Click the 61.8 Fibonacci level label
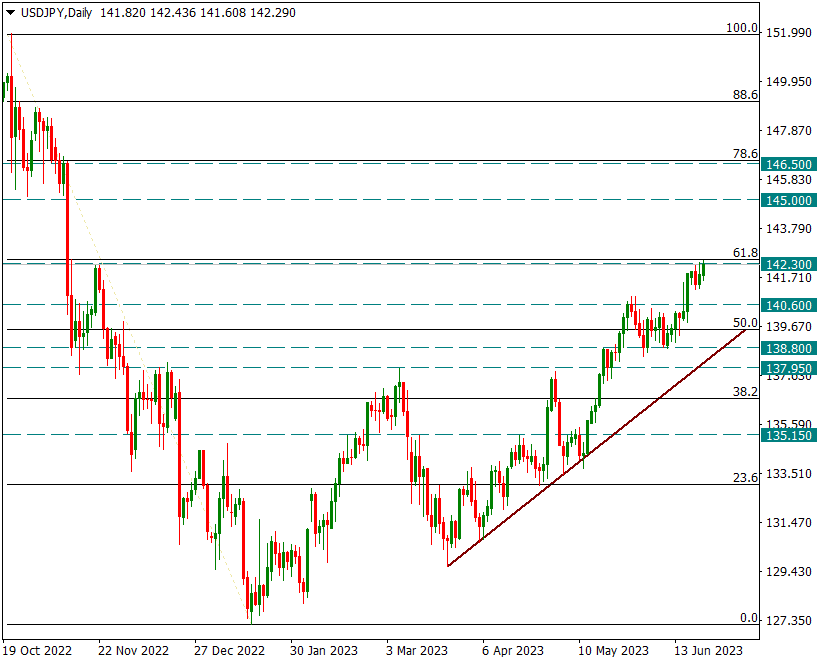Screen dimensions: 823x663 point(745,252)
